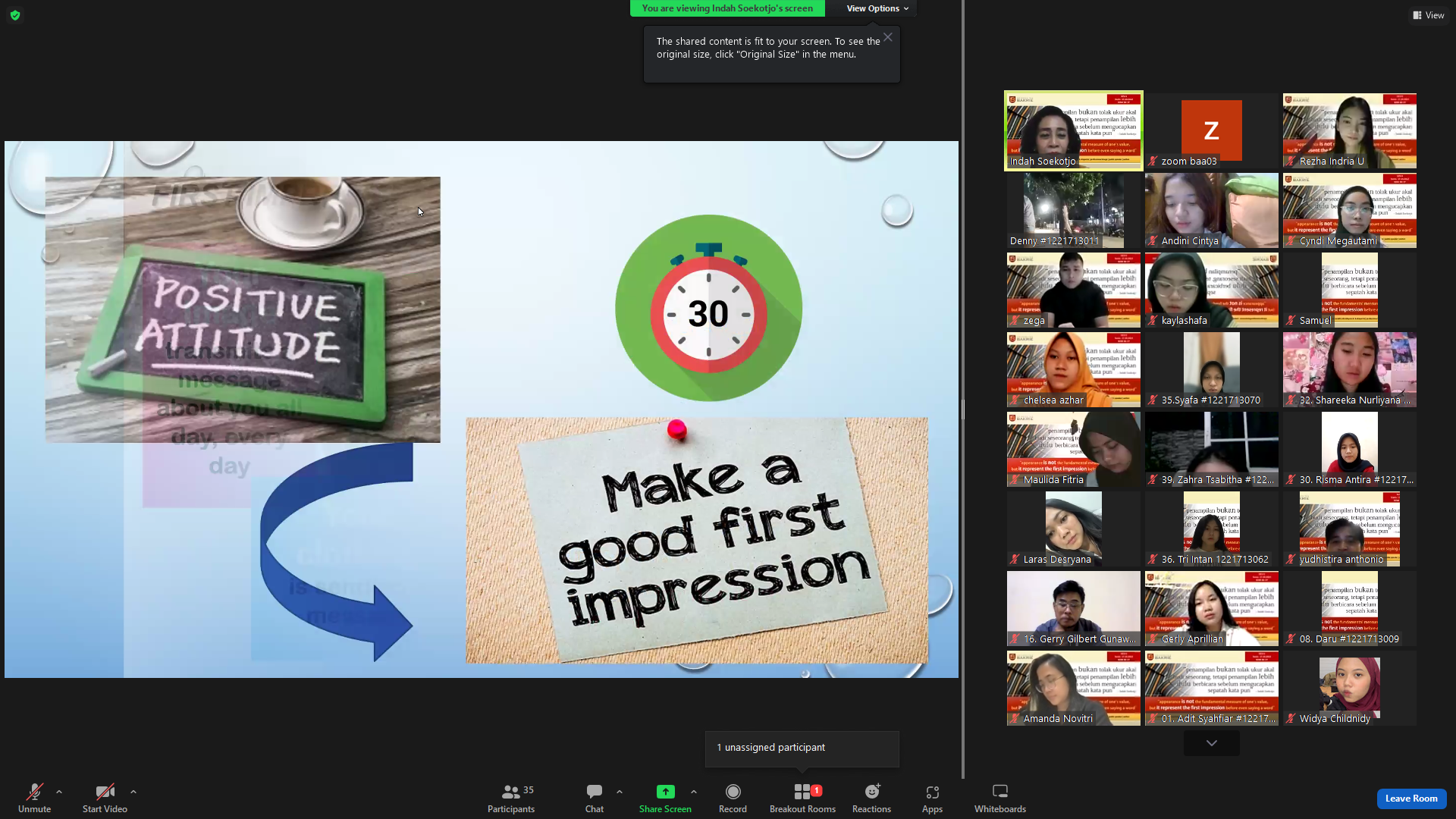The height and width of the screenshot is (819, 1456).
Task: Select 30. Risma Antira video tile
Action: click(x=1349, y=449)
